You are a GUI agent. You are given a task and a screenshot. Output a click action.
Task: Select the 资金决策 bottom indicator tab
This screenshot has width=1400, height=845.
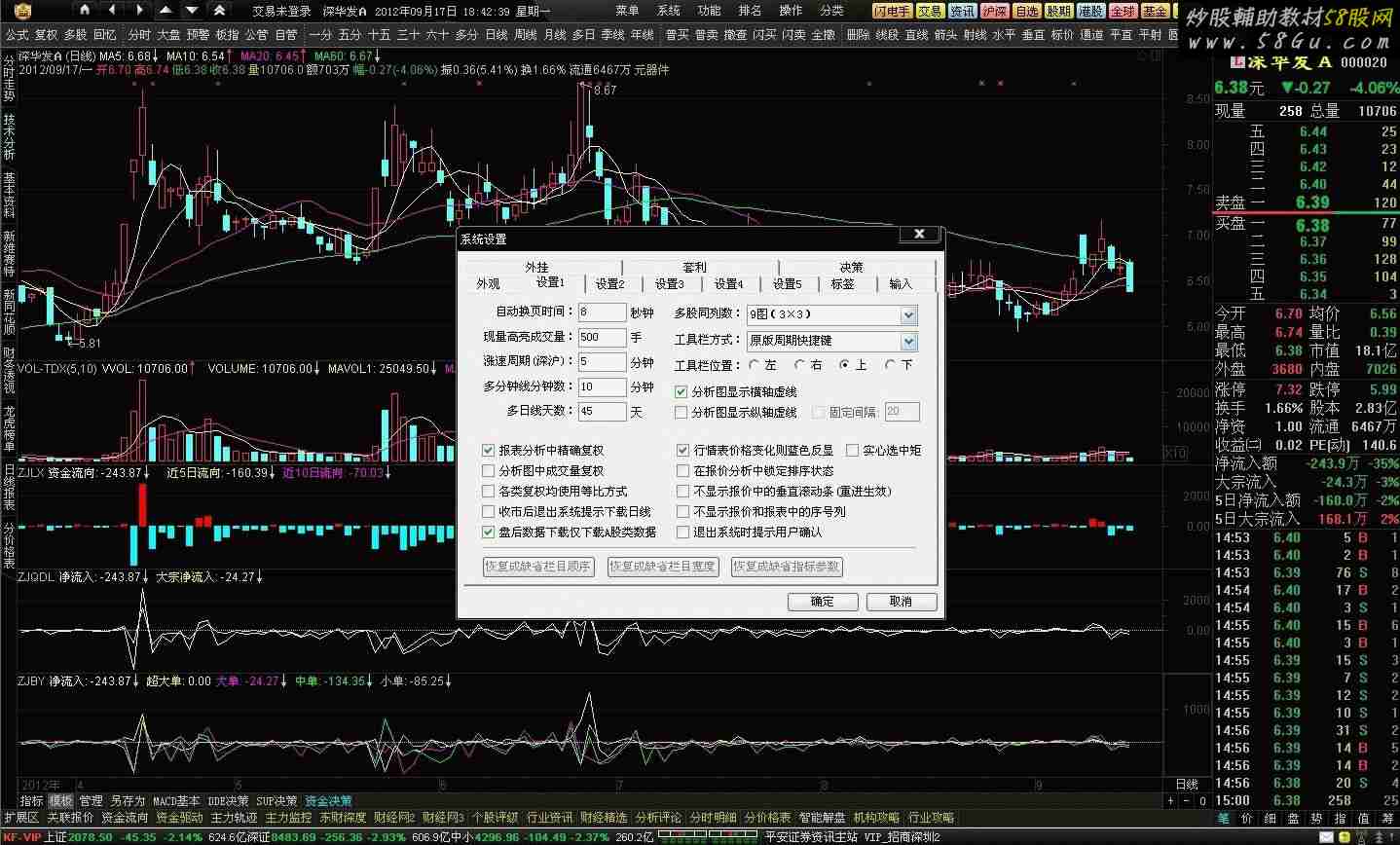click(328, 800)
